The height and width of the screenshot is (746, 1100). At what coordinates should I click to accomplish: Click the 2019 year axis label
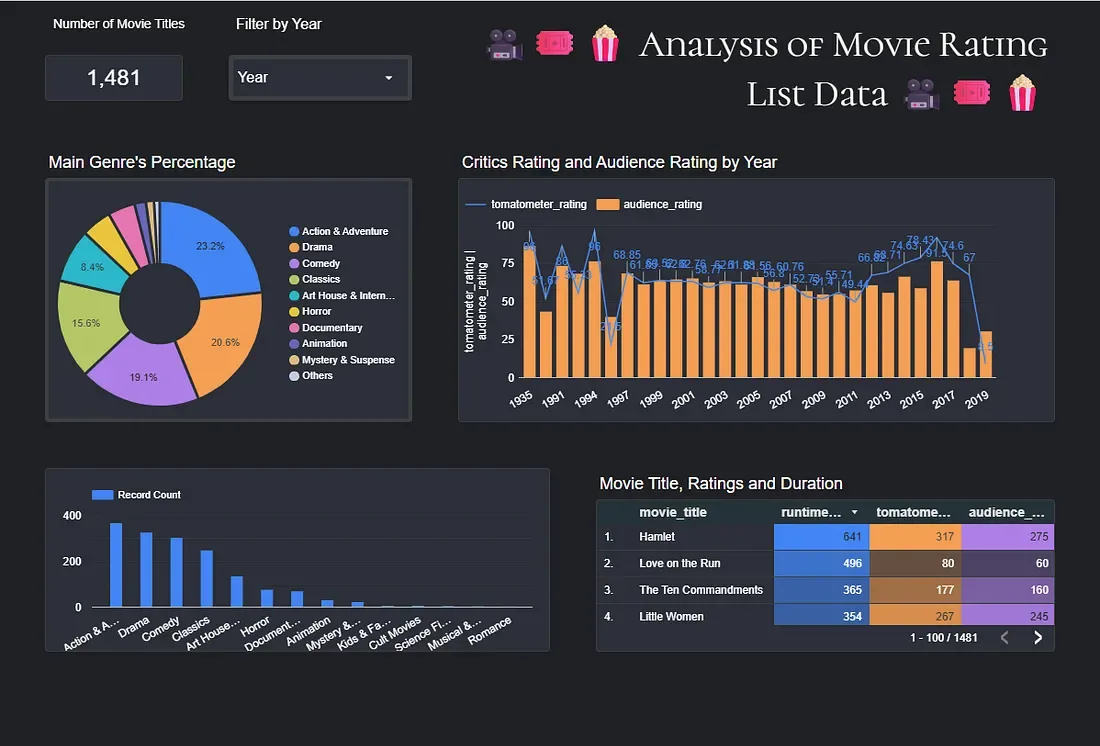coord(976,399)
